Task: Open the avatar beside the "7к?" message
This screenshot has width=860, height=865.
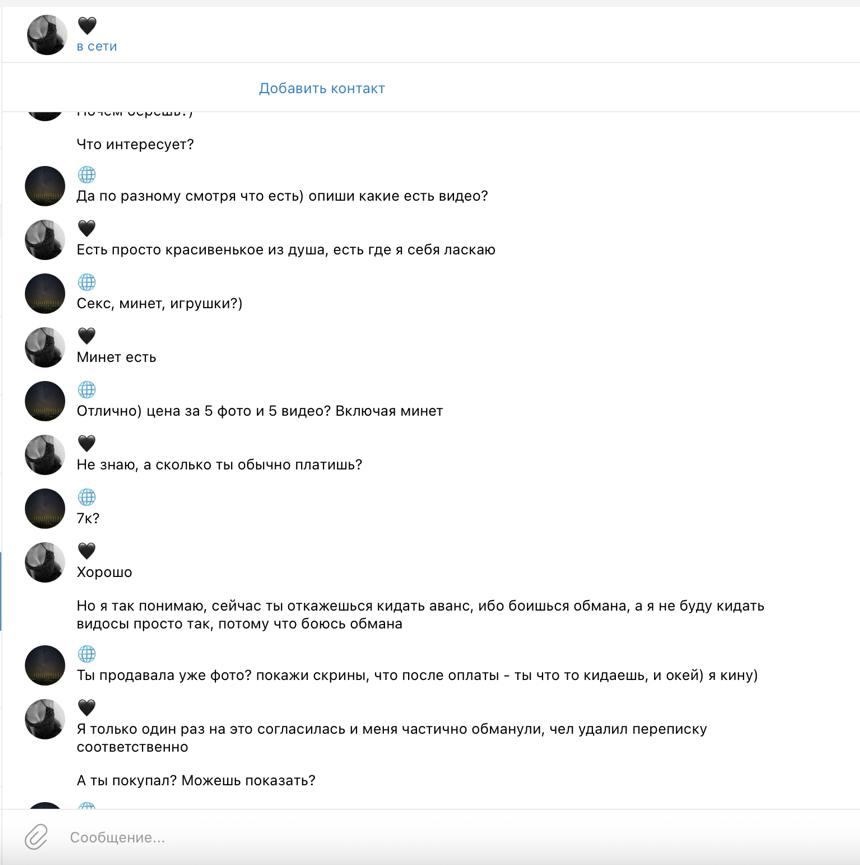Action: [45, 509]
